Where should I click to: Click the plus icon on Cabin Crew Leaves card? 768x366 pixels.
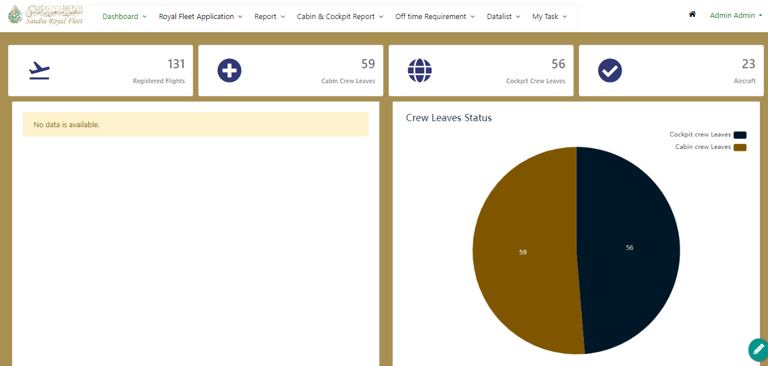229,71
